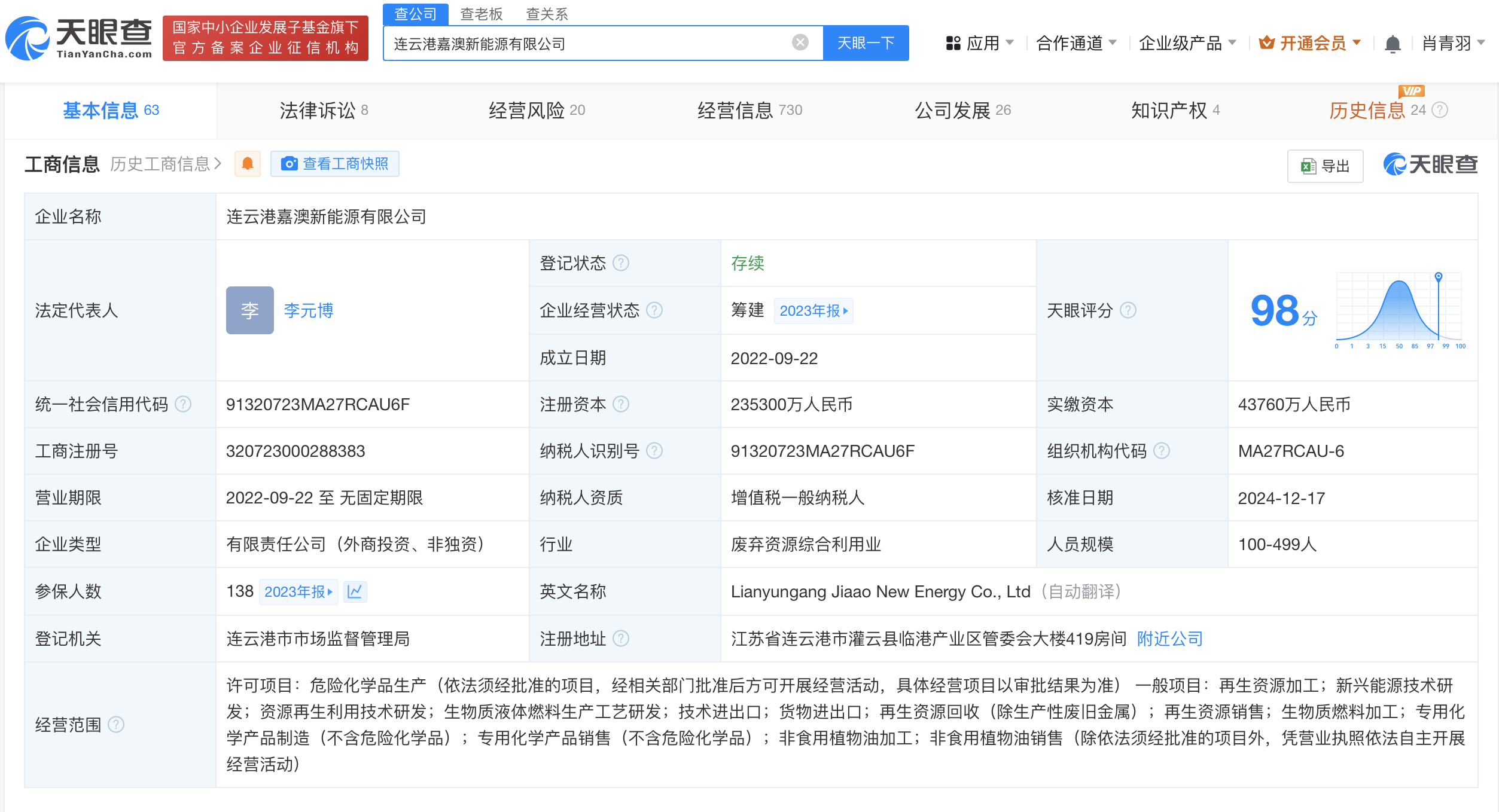Screen dimensions: 1499x812
Task: Switch to 经营信息 tab
Action: coord(749,110)
